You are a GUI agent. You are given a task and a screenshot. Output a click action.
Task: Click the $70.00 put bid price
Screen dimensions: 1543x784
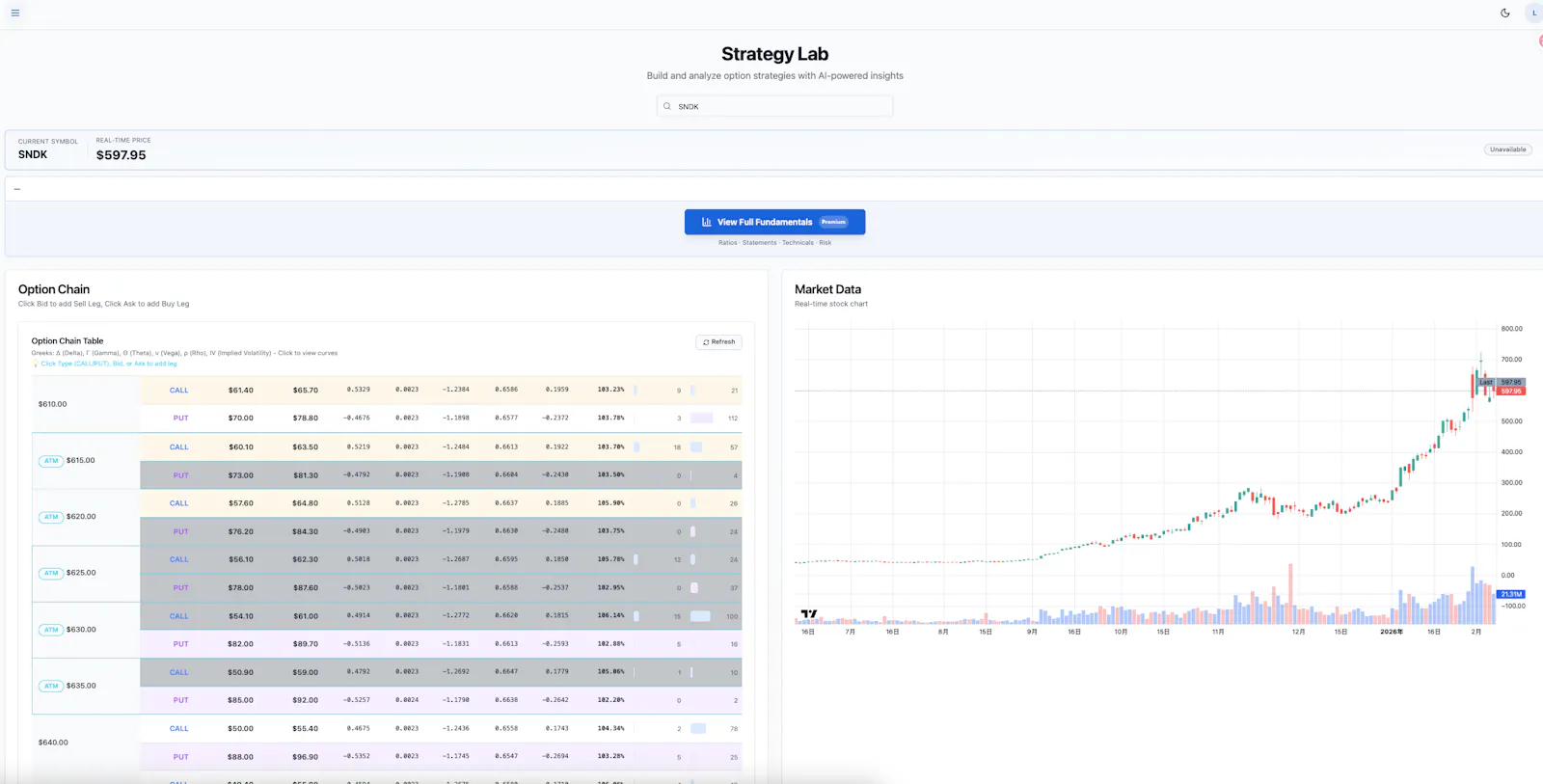point(240,419)
